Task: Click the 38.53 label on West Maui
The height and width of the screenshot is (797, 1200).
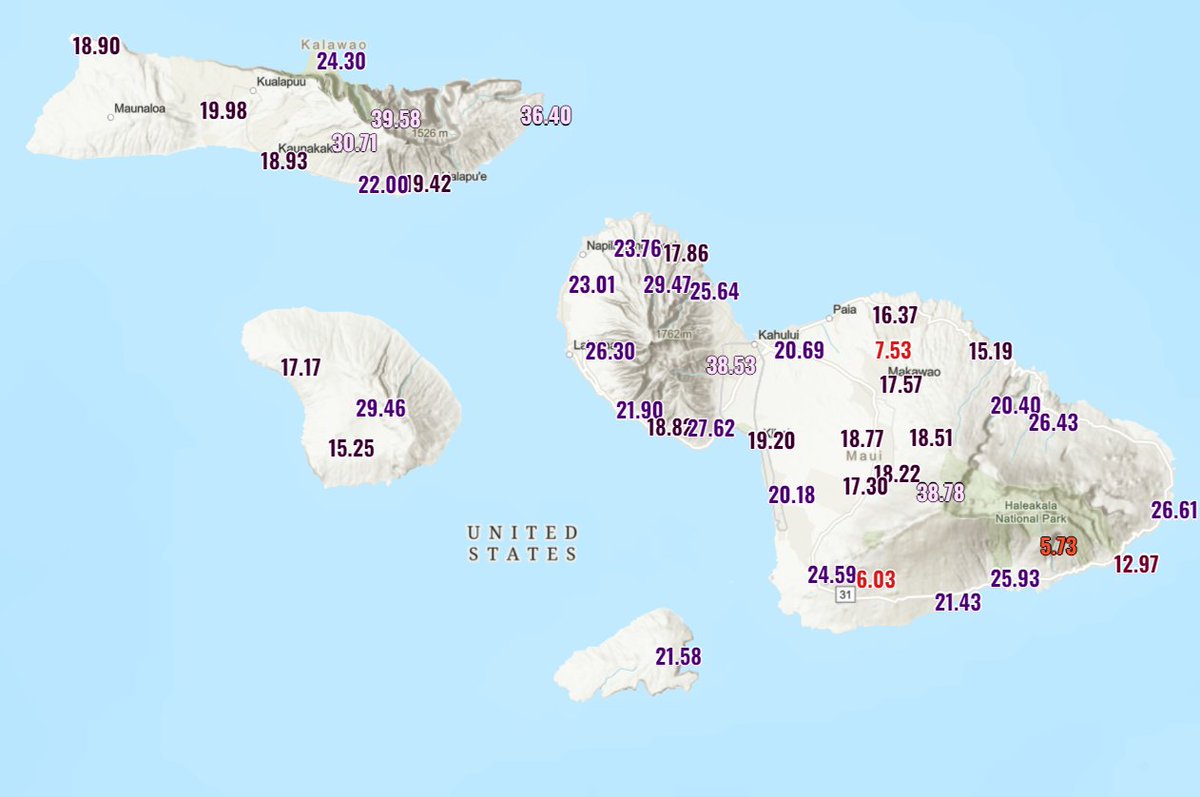Action: (731, 366)
